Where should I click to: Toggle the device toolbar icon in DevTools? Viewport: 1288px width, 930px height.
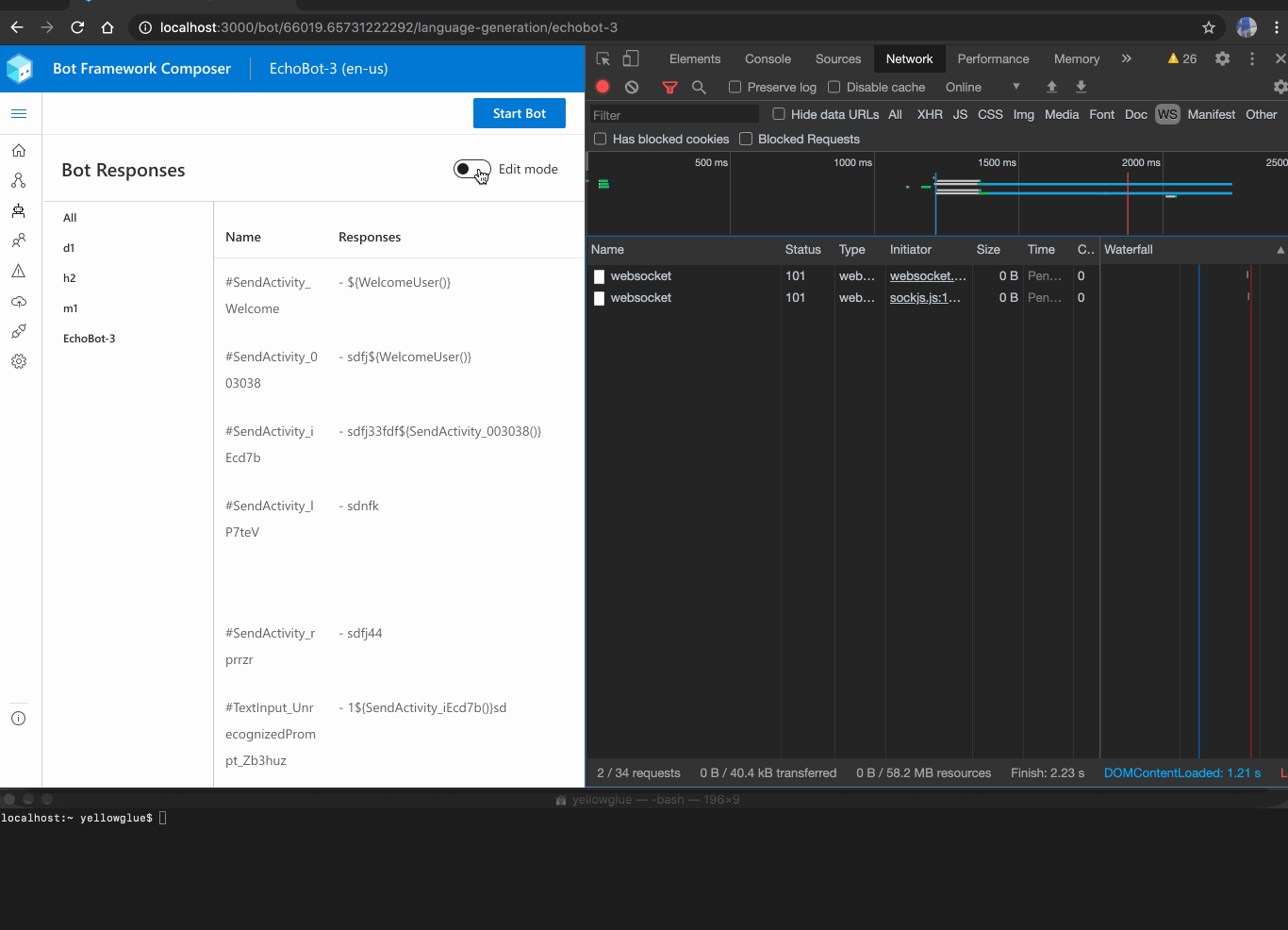pos(631,58)
